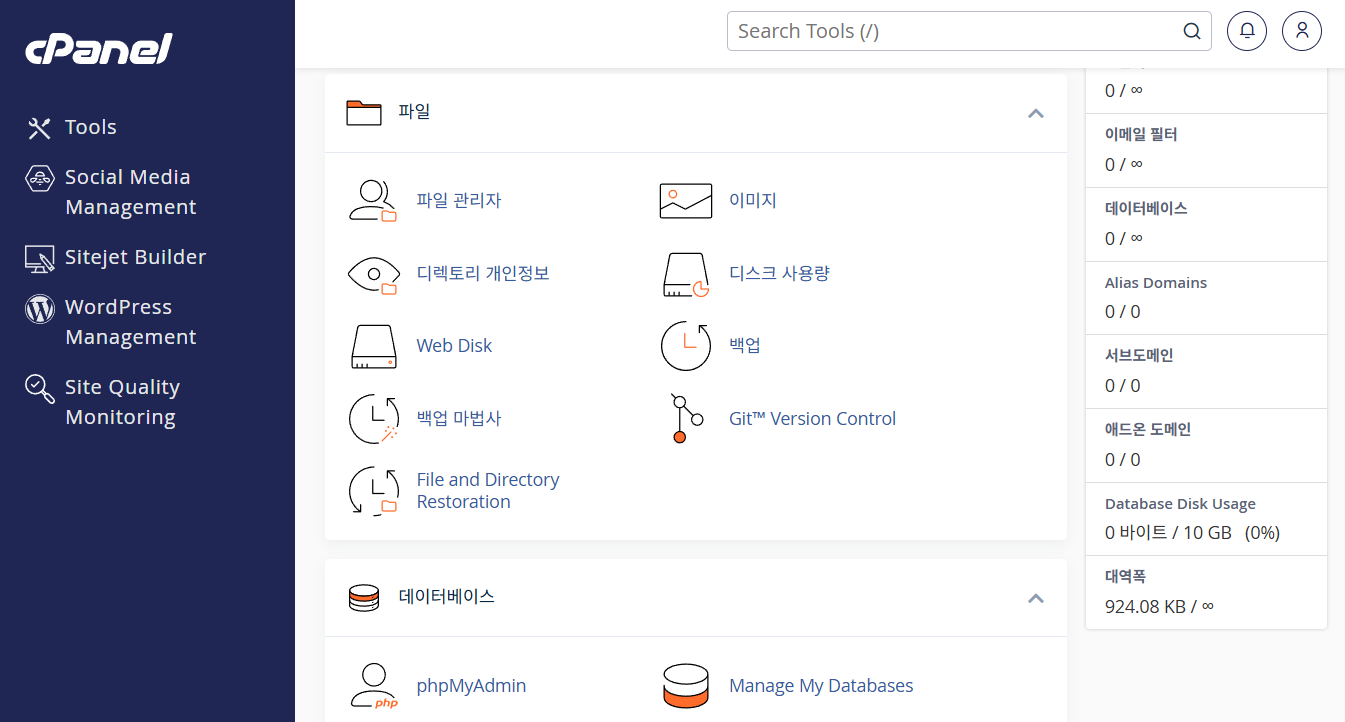Screen dimensions: 1345x722
Task: Click the Site Quality Monitoring magnifier icon
Action: pos(39,389)
